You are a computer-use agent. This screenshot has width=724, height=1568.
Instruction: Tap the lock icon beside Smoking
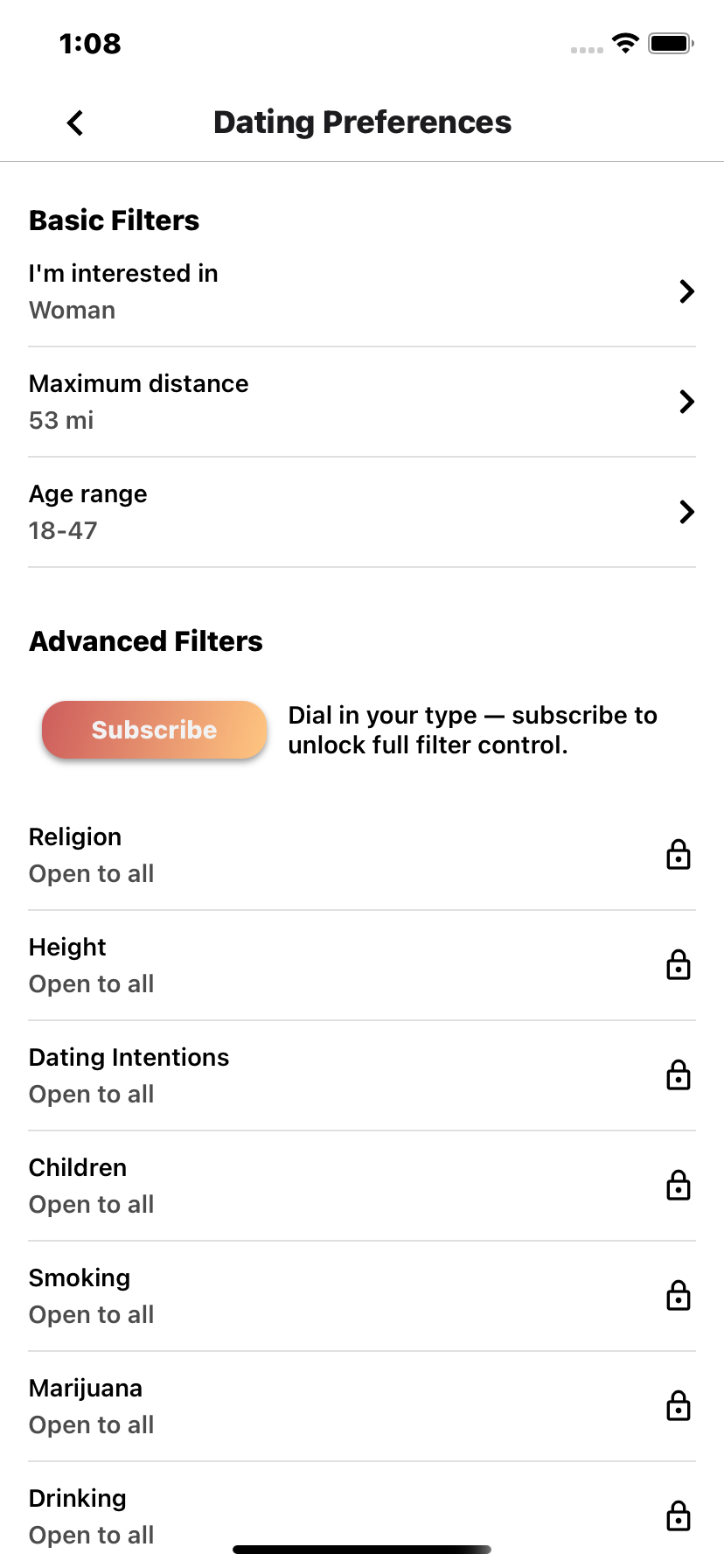coord(679,1296)
